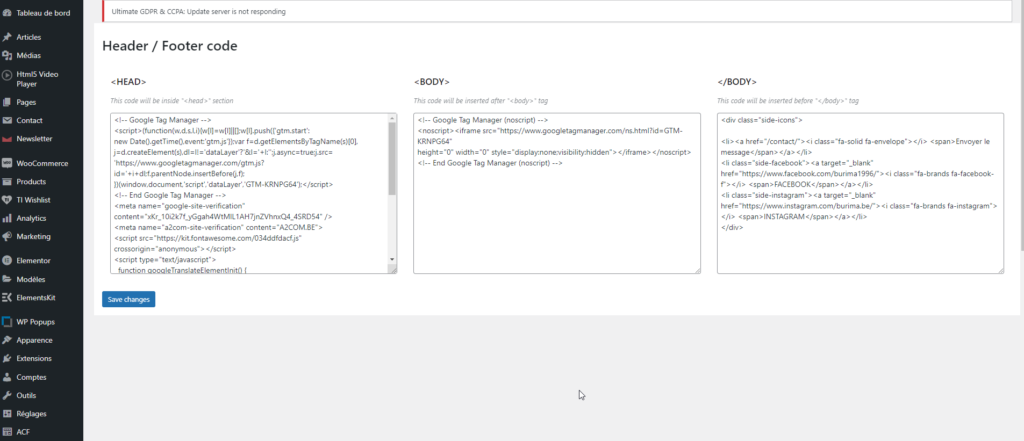Click the Articles pushpin icon

click(7, 37)
